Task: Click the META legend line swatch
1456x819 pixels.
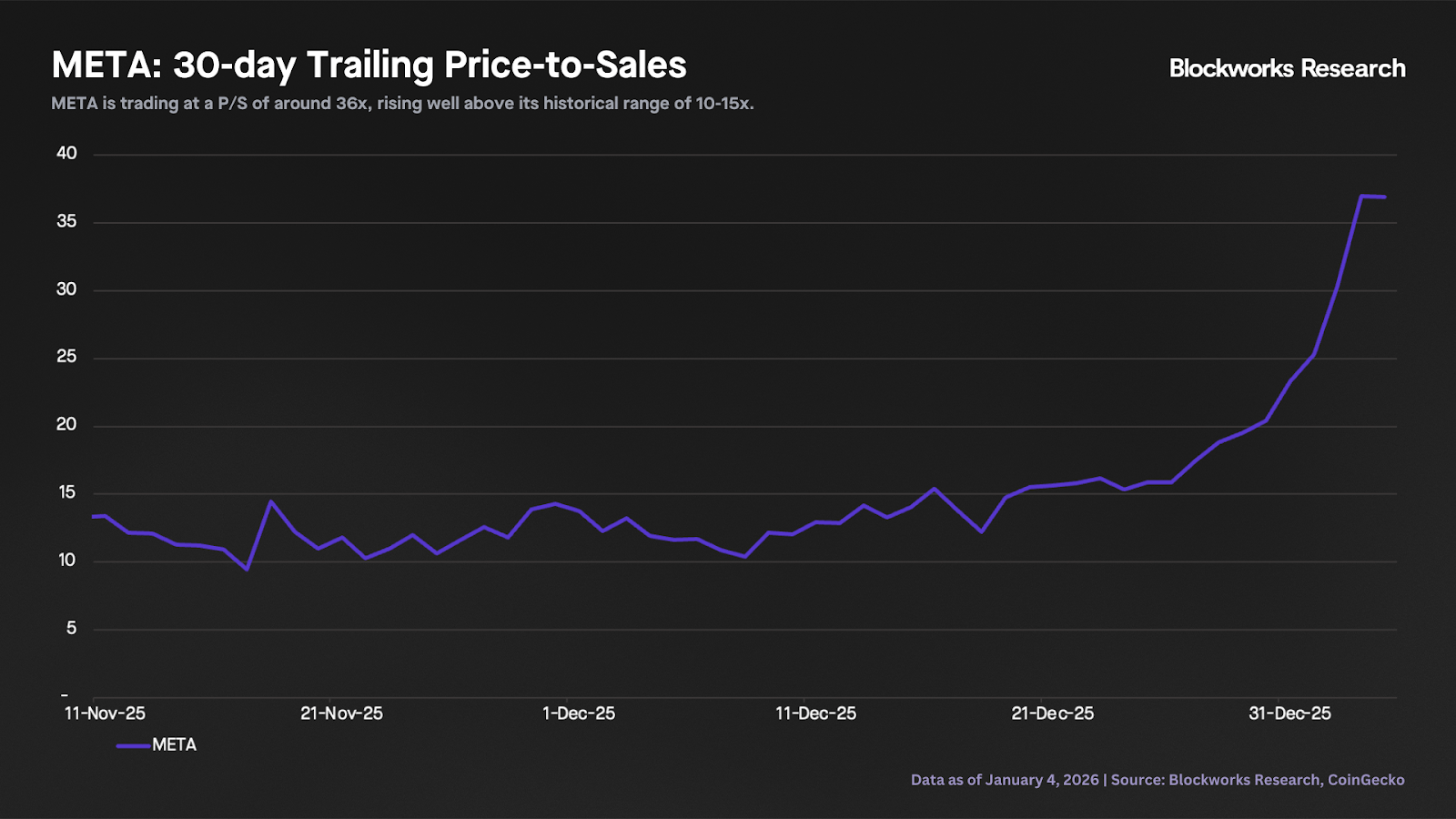Action: pos(133,745)
